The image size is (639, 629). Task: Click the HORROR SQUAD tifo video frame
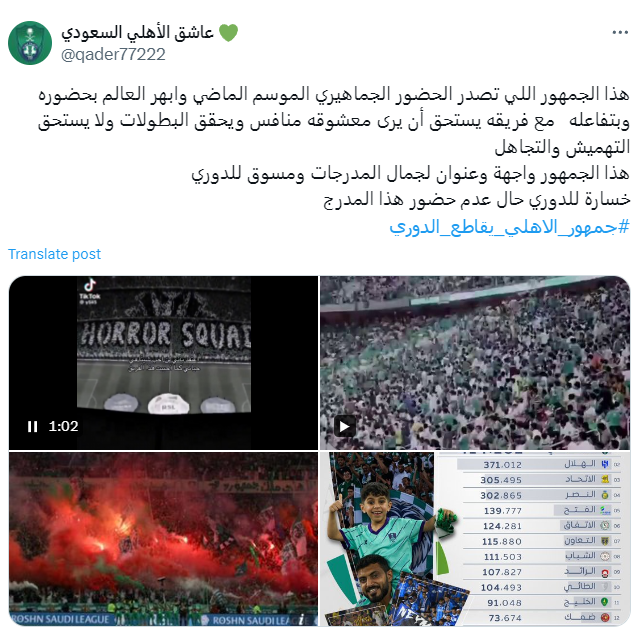[x=164, y=344]
